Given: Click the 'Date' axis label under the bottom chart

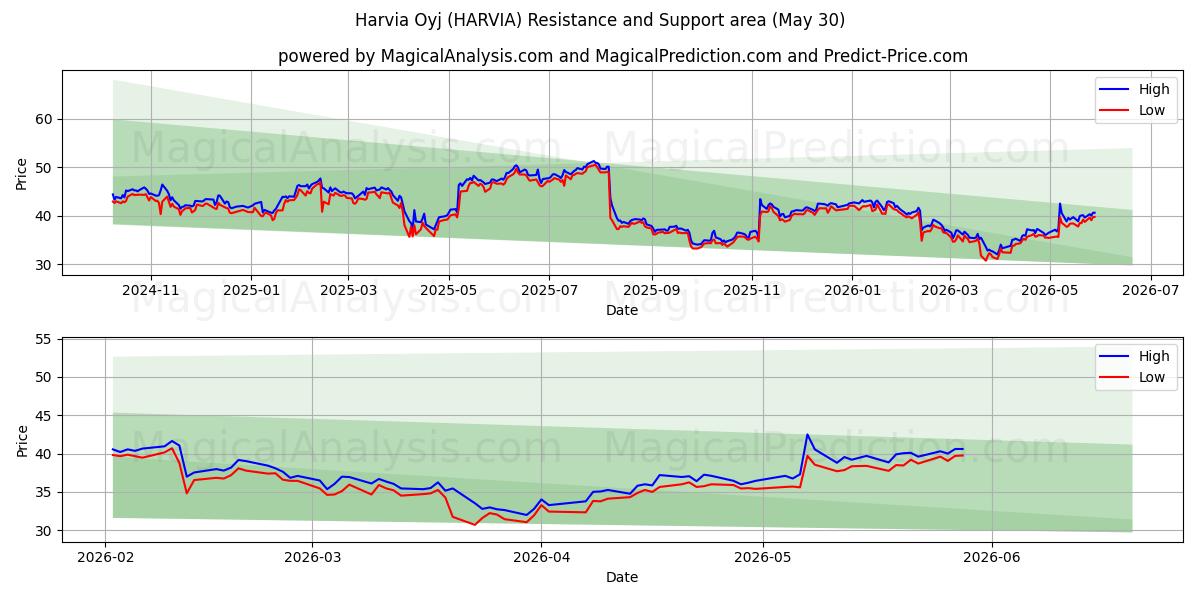Looking at the screenshot, I should (x=622, y=577).
